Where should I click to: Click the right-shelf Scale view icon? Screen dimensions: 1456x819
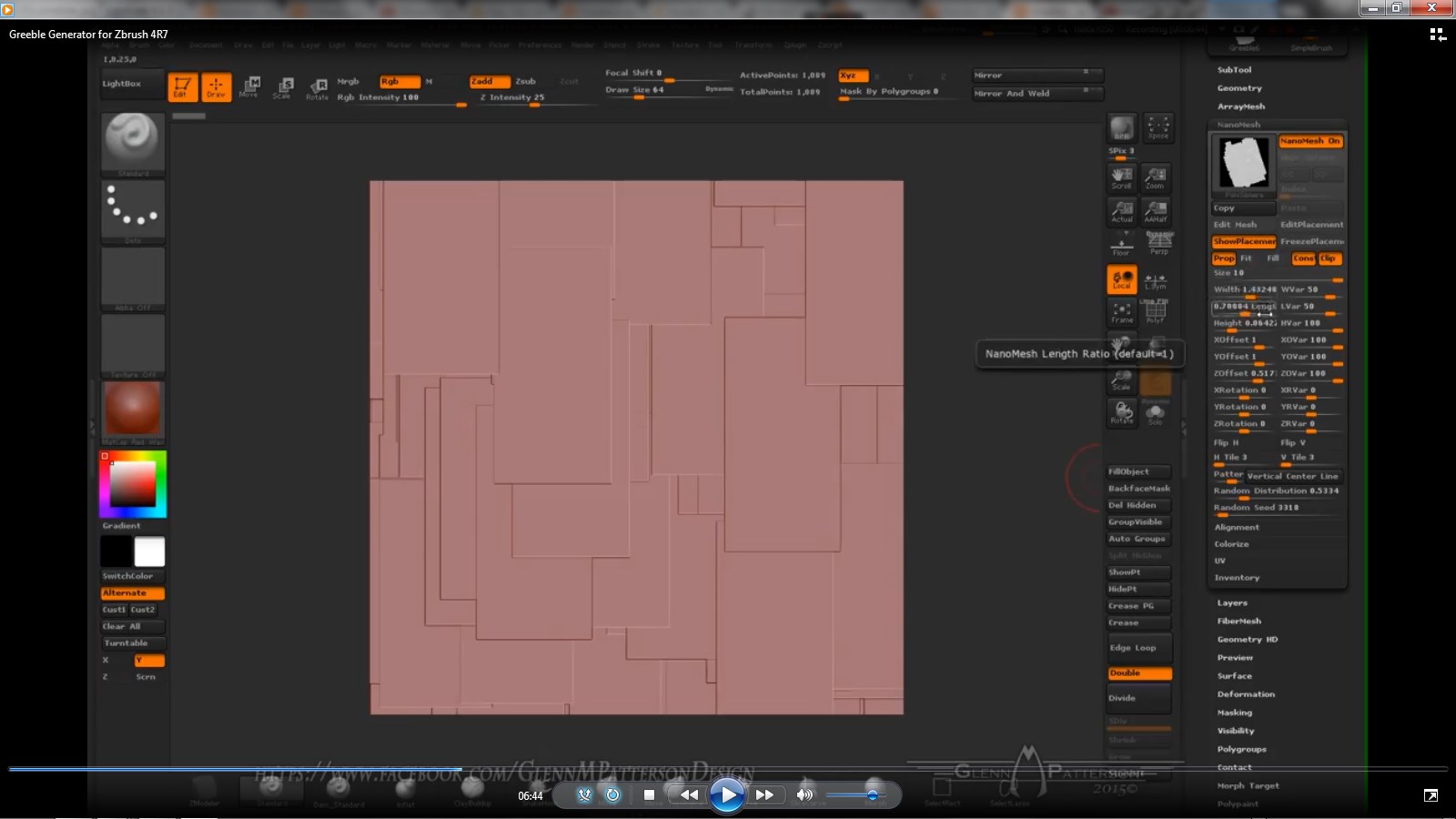[1121, 380]
